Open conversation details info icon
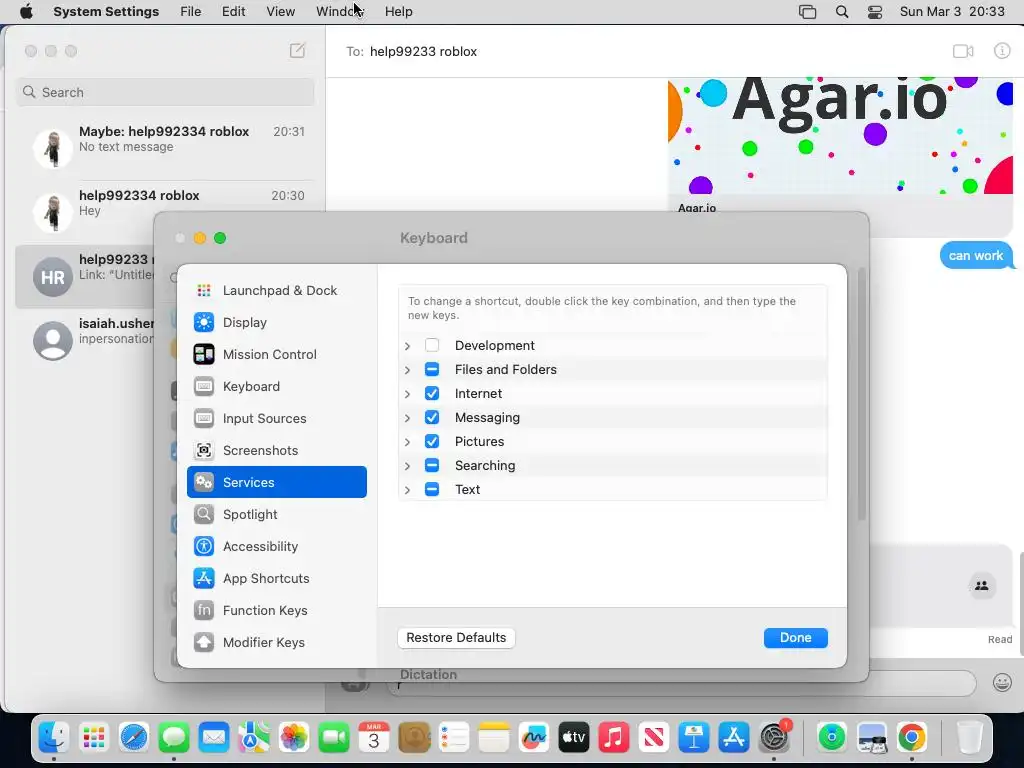This screenshot has height=768, width=1024. click(x=1002, y=51)
